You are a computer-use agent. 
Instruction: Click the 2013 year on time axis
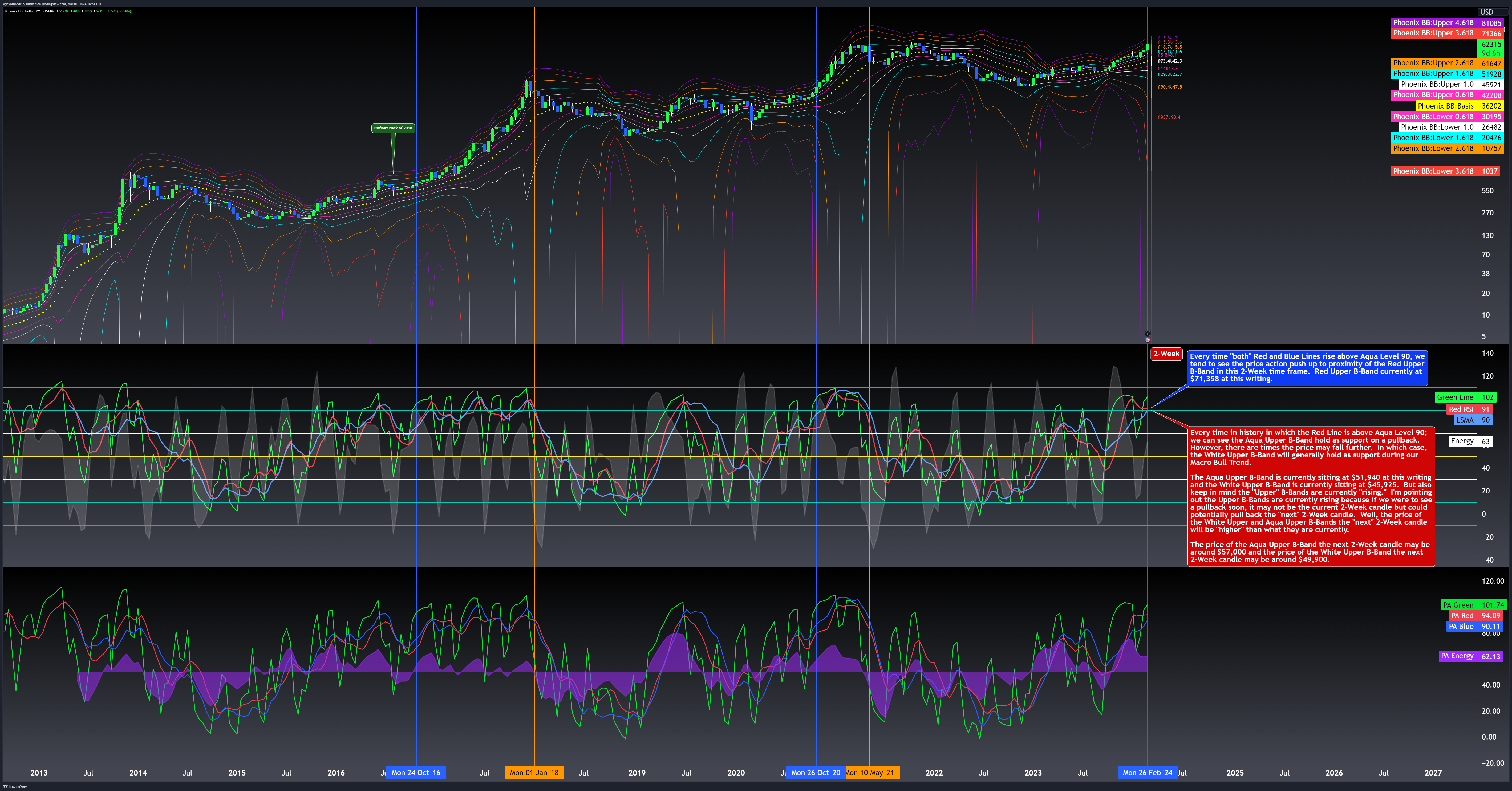[39, 773]
